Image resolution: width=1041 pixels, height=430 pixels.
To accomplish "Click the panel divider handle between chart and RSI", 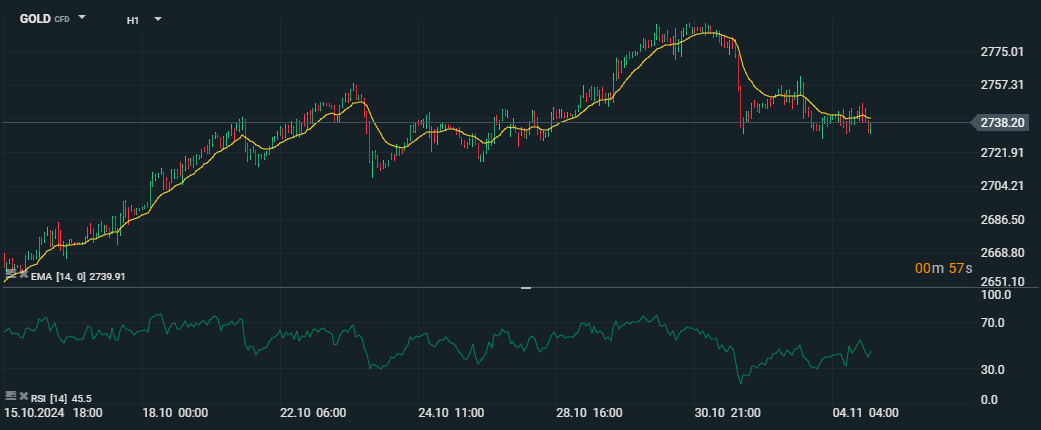I will click(526, 288).
